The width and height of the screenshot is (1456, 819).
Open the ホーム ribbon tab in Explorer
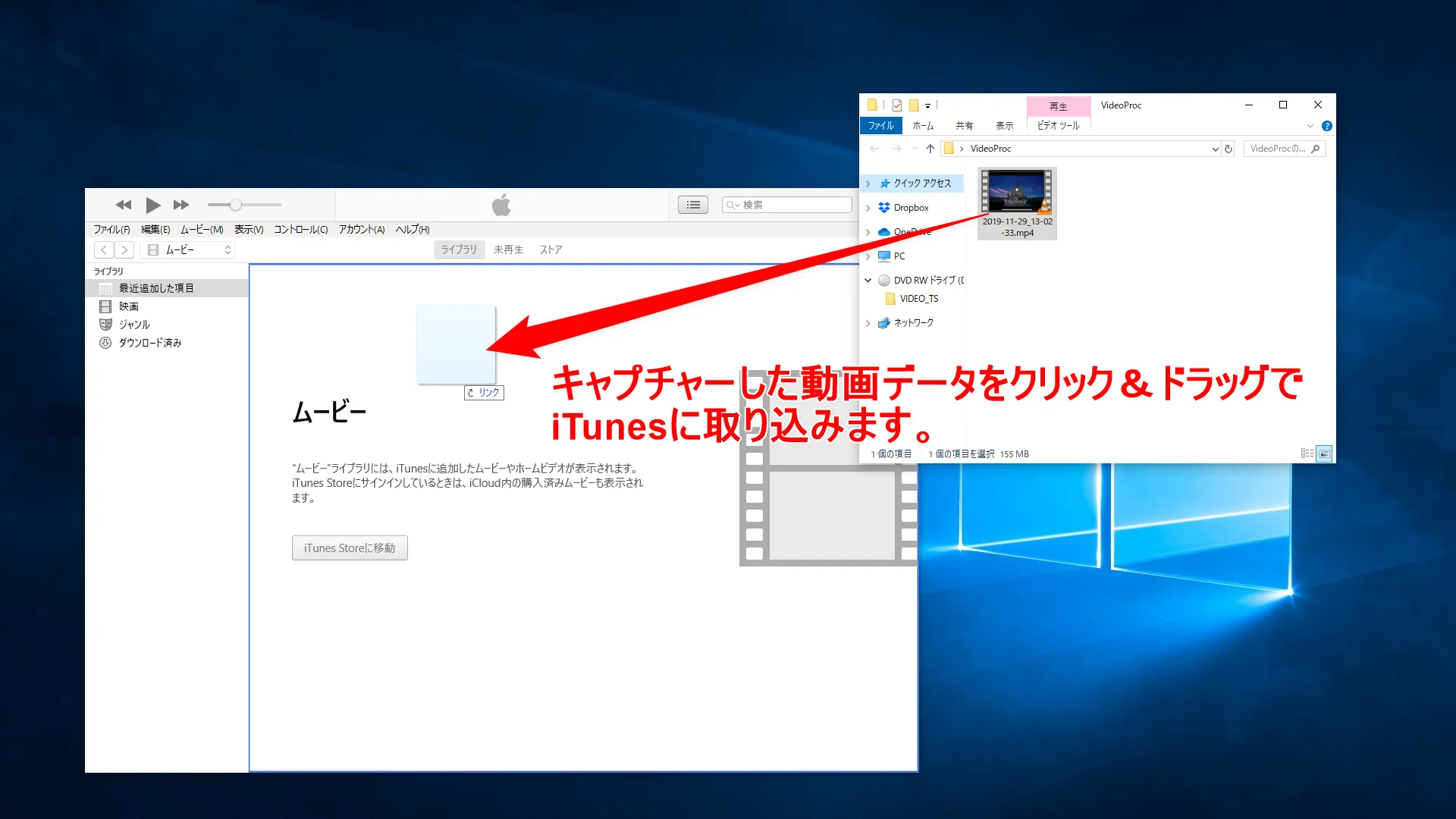pyautogui.click(x=923, y=126)
